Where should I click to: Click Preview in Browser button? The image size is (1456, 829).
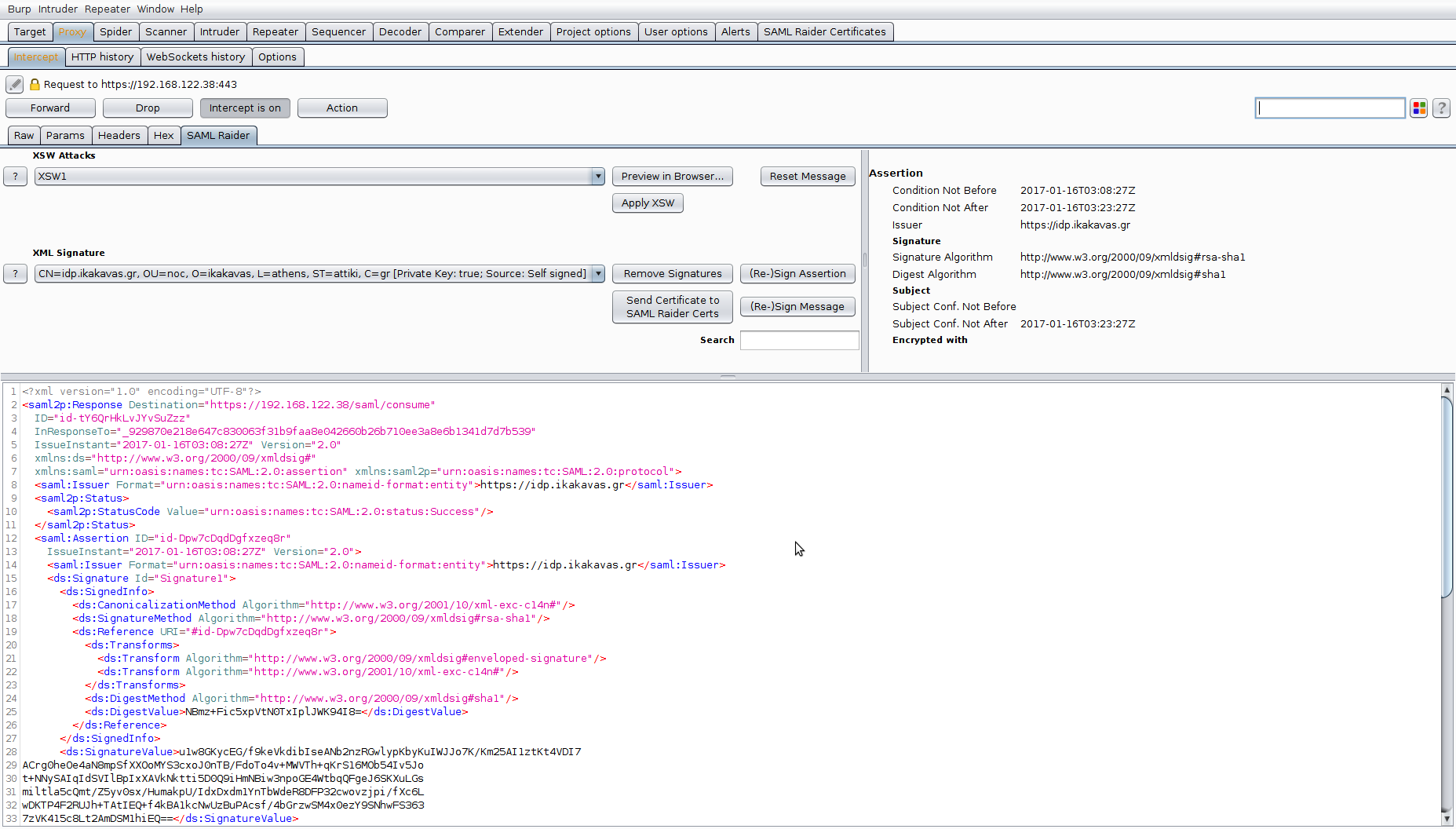point(673,177)
